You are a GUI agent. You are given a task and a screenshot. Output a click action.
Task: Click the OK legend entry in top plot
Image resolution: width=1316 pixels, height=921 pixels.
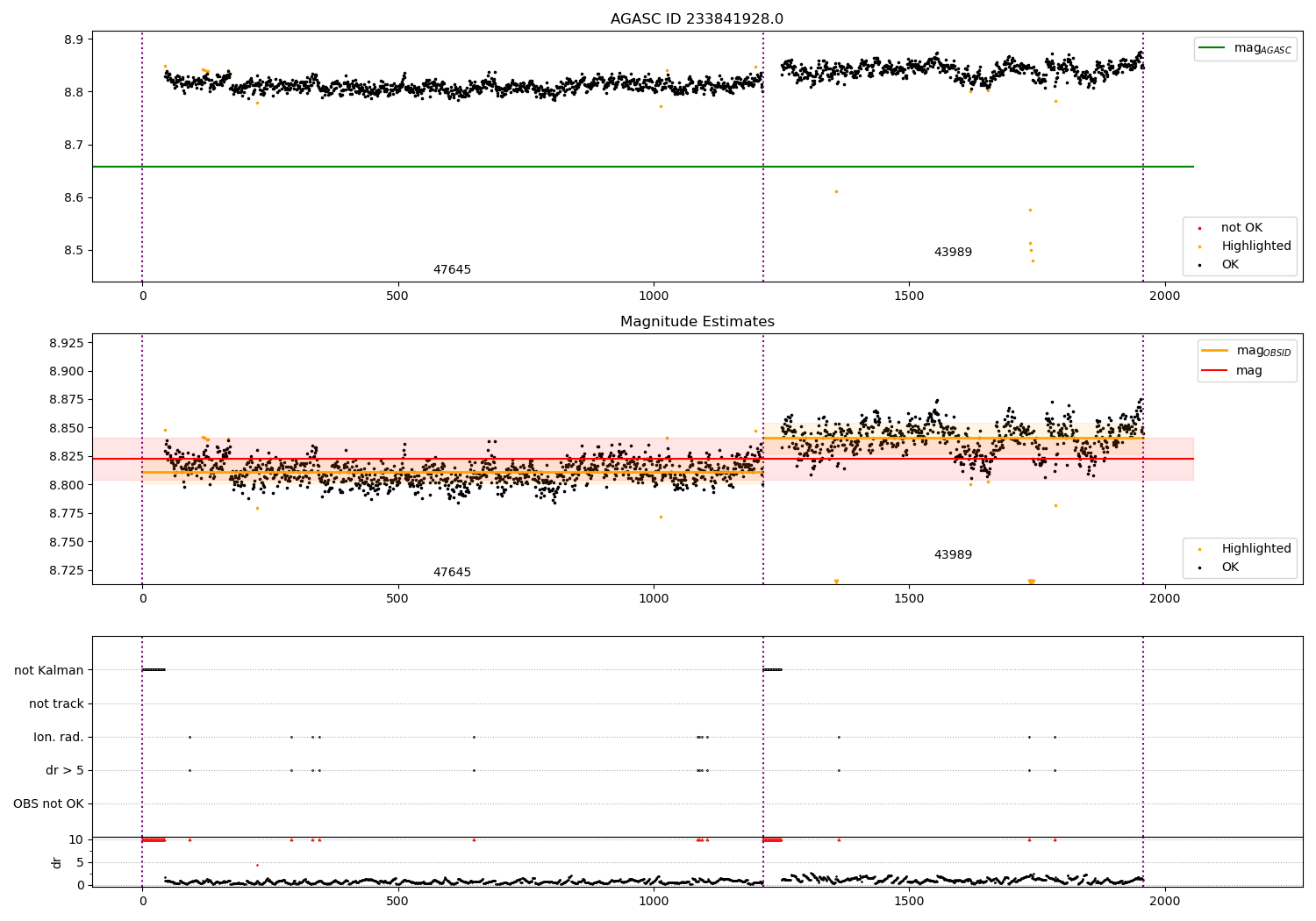(x=1229, y=265)
